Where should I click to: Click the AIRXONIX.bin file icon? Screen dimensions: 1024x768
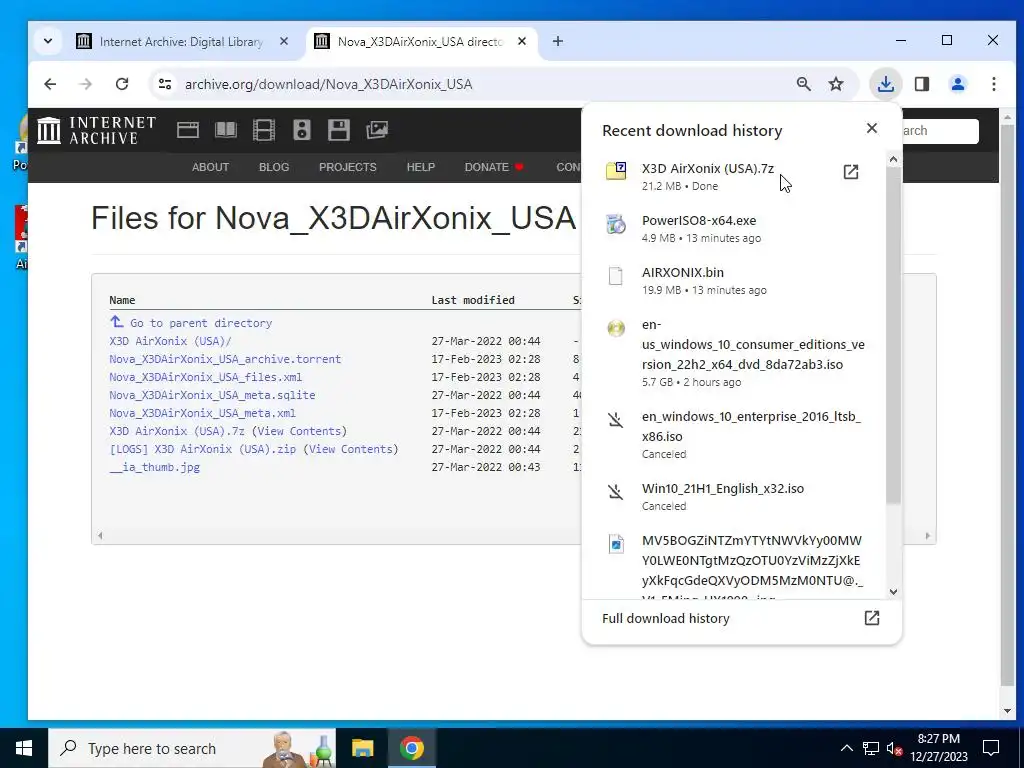click(615, 276)
